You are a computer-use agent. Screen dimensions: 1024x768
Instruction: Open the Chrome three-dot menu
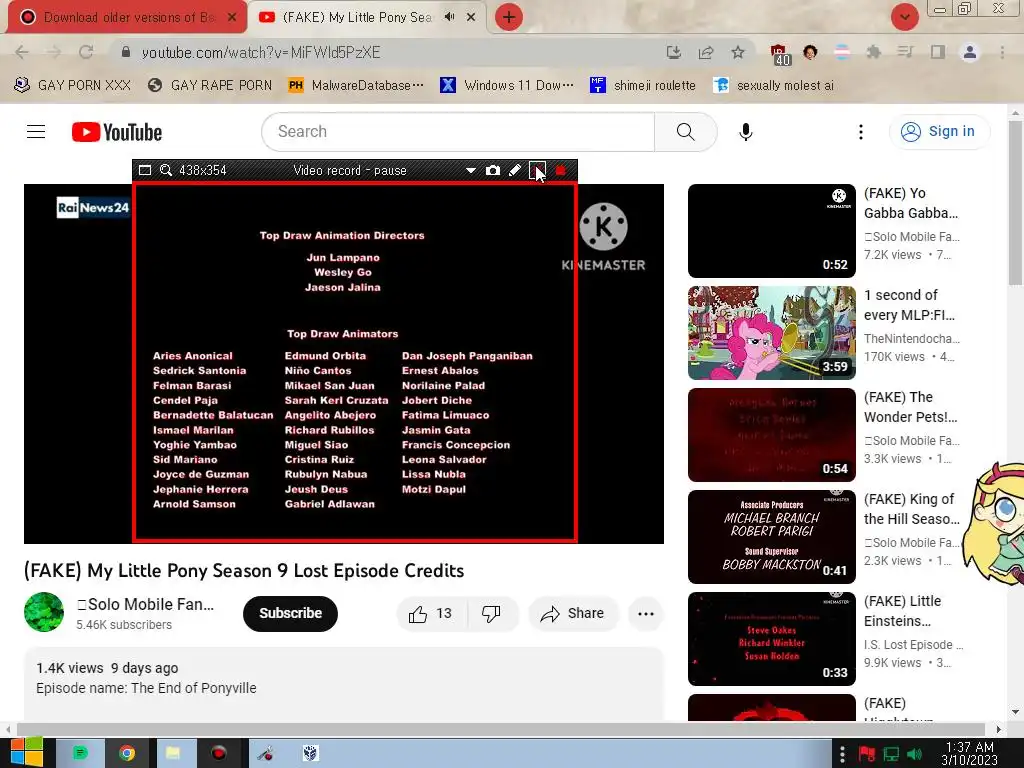(x=1002, y=52)
